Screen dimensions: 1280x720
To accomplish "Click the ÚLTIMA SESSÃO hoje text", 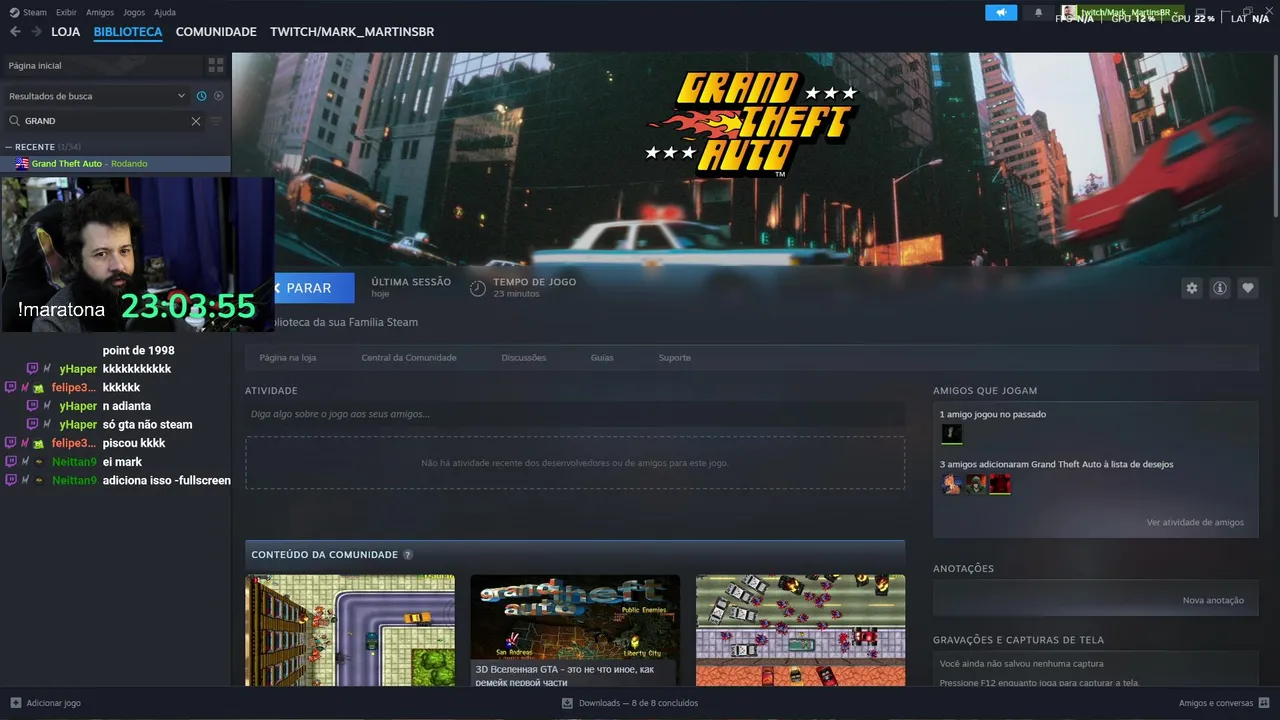I will coord(410,288).
